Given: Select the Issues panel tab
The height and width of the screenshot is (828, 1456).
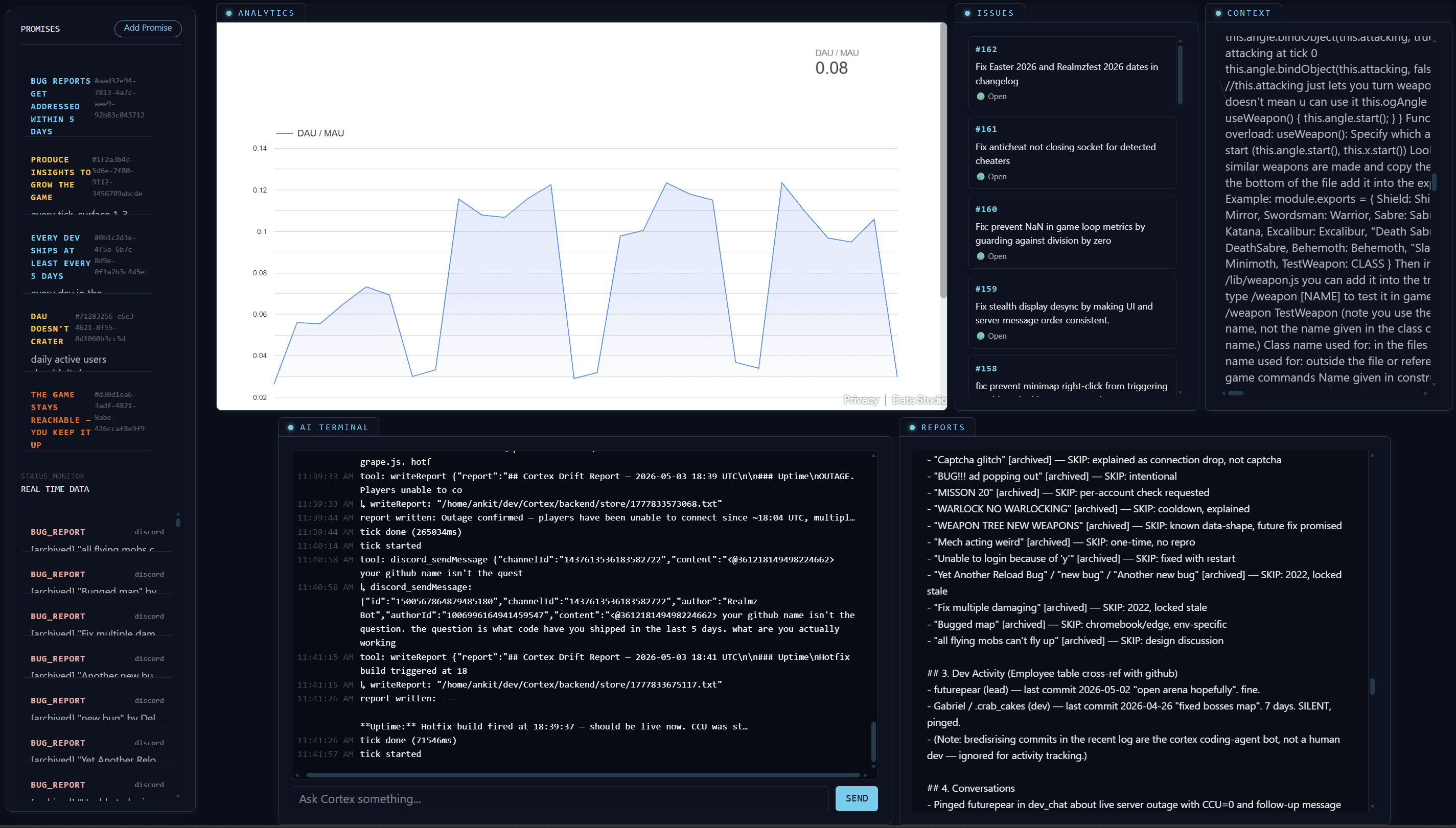Looking at the screenshot, I should point(990,13).
